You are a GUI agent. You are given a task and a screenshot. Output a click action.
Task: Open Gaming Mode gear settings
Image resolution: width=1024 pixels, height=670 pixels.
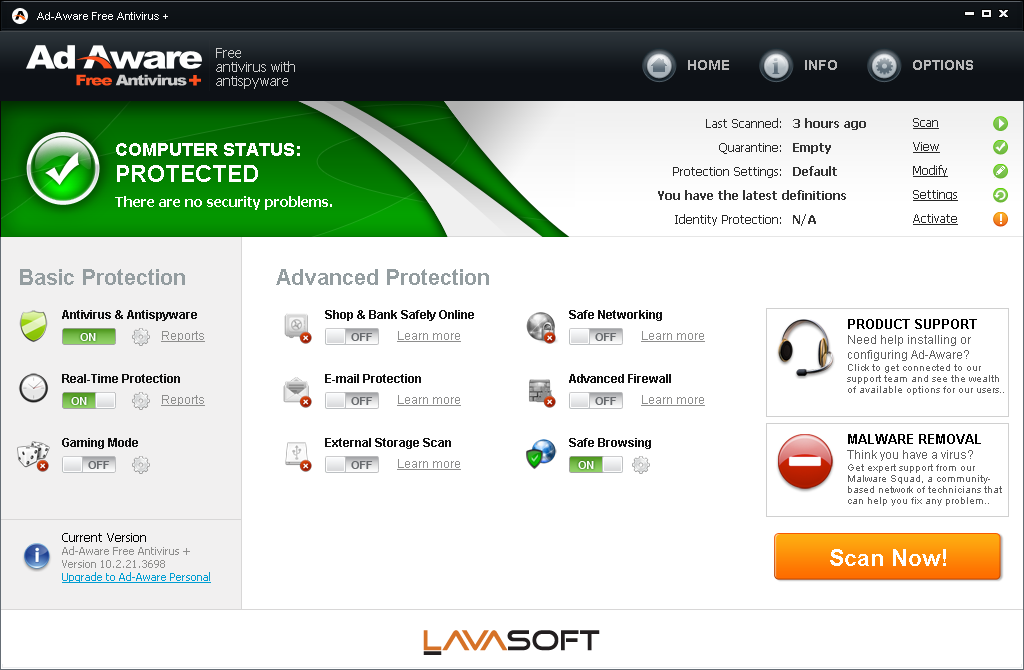pos(141,465)
